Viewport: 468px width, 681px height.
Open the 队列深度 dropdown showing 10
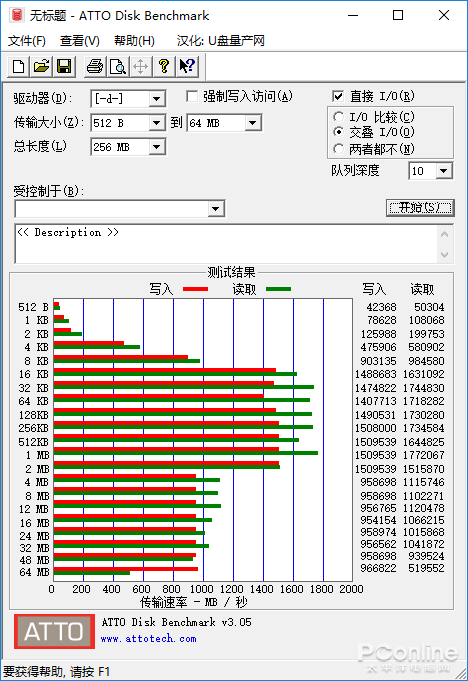coord(443,171)
